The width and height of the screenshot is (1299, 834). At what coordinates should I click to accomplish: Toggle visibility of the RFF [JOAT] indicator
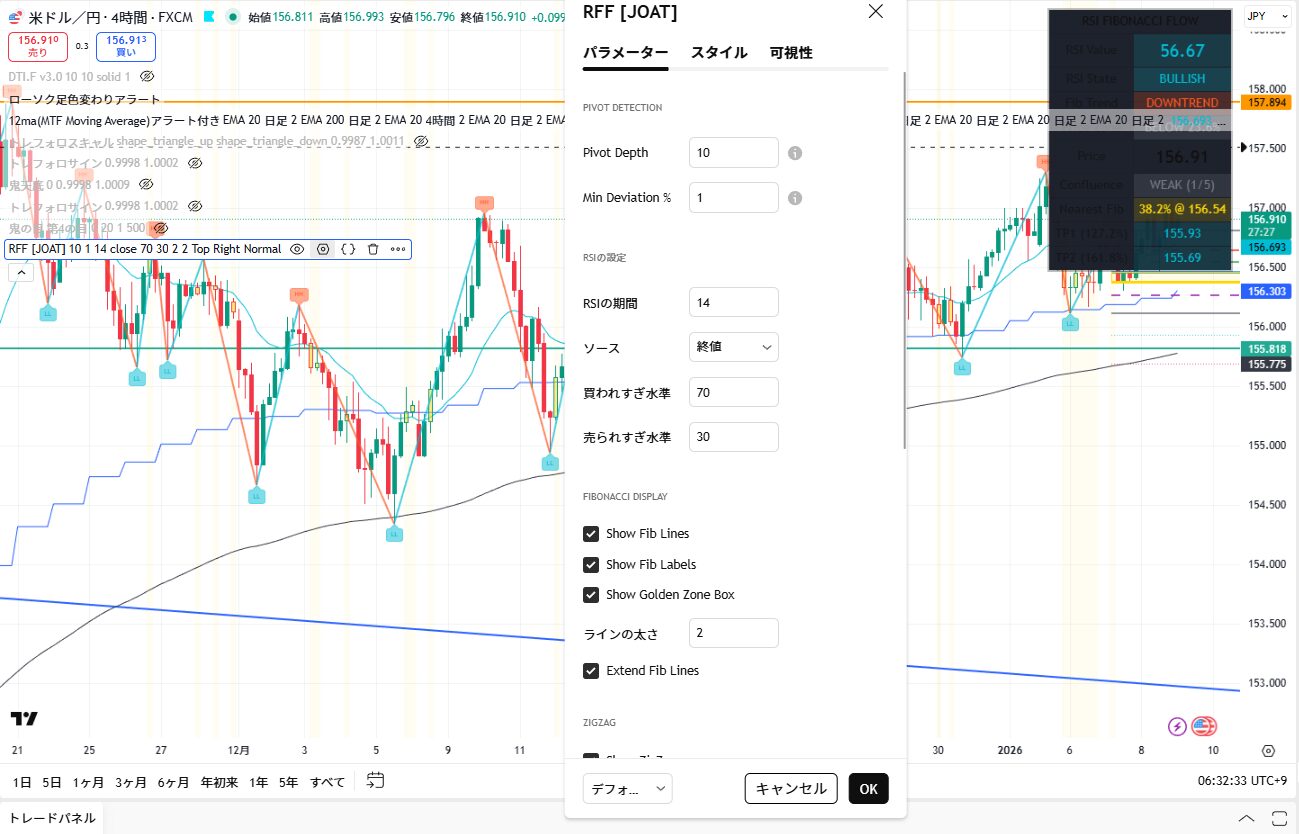297,249
